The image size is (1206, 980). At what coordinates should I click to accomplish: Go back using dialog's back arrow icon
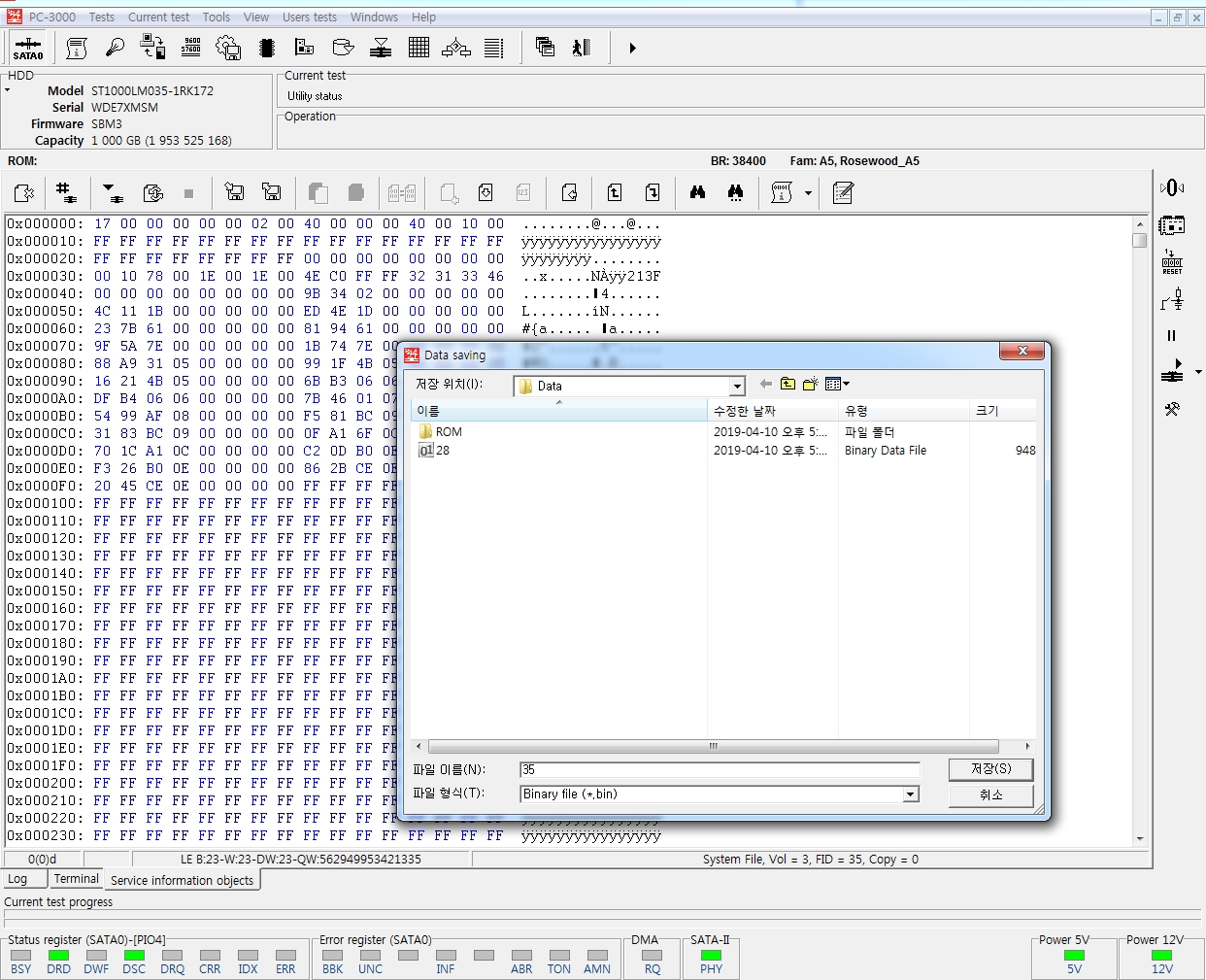pos(766,385)
